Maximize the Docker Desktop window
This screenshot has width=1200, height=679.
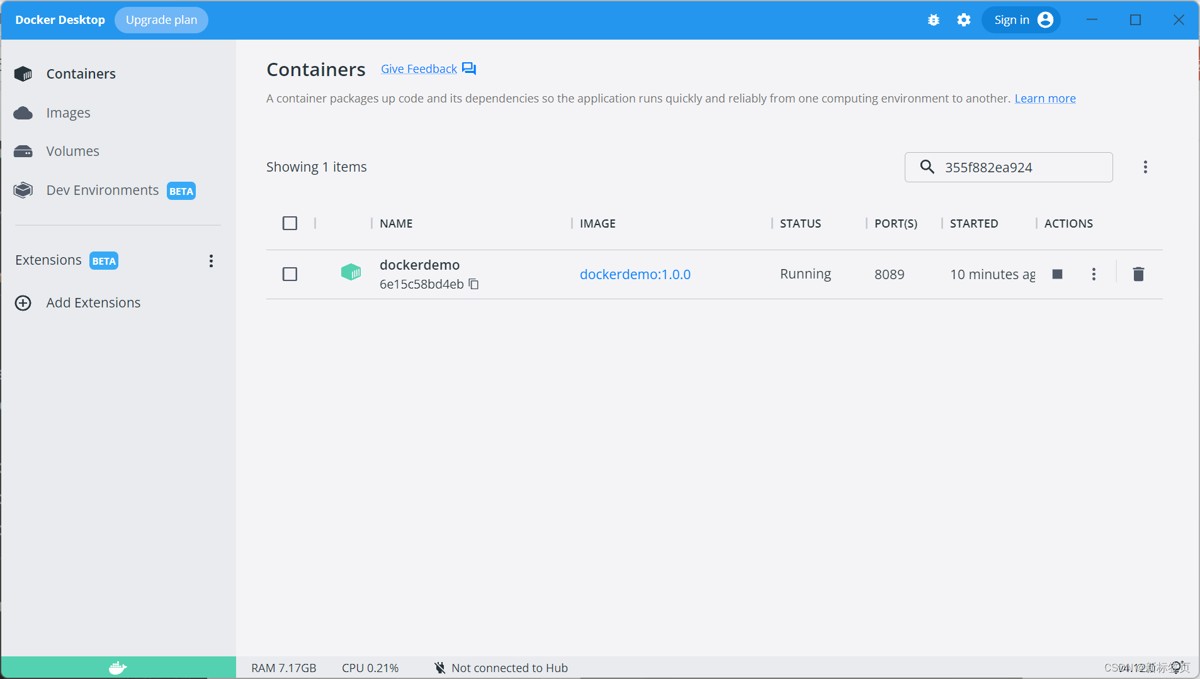[x=1135, y=20]
